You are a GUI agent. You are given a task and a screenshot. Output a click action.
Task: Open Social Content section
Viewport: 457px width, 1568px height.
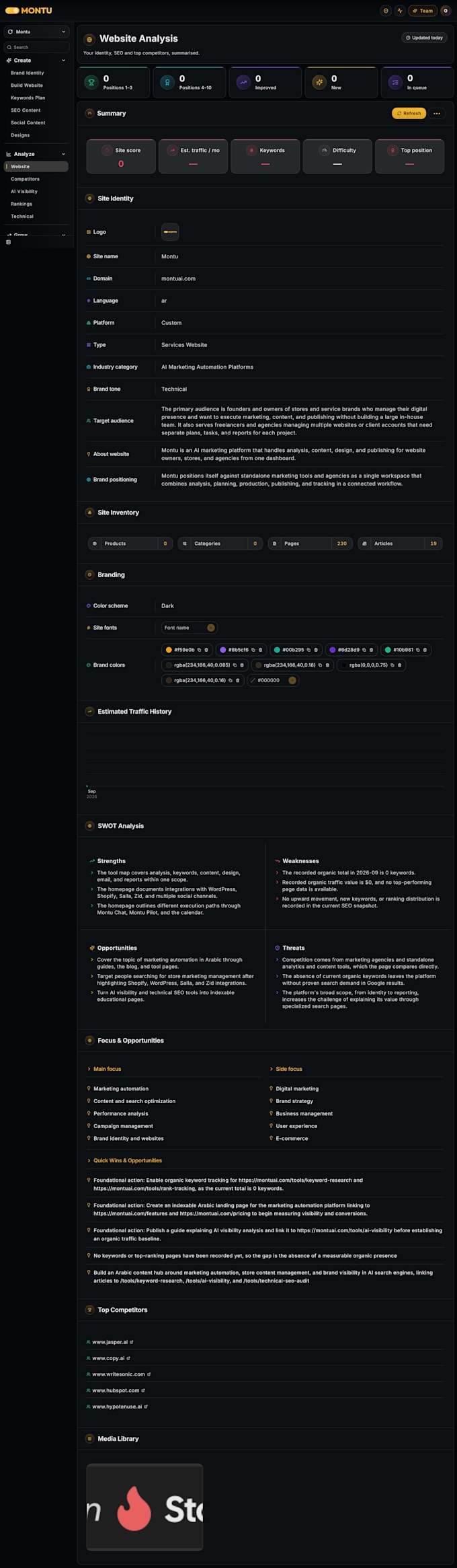click(28, 122)
